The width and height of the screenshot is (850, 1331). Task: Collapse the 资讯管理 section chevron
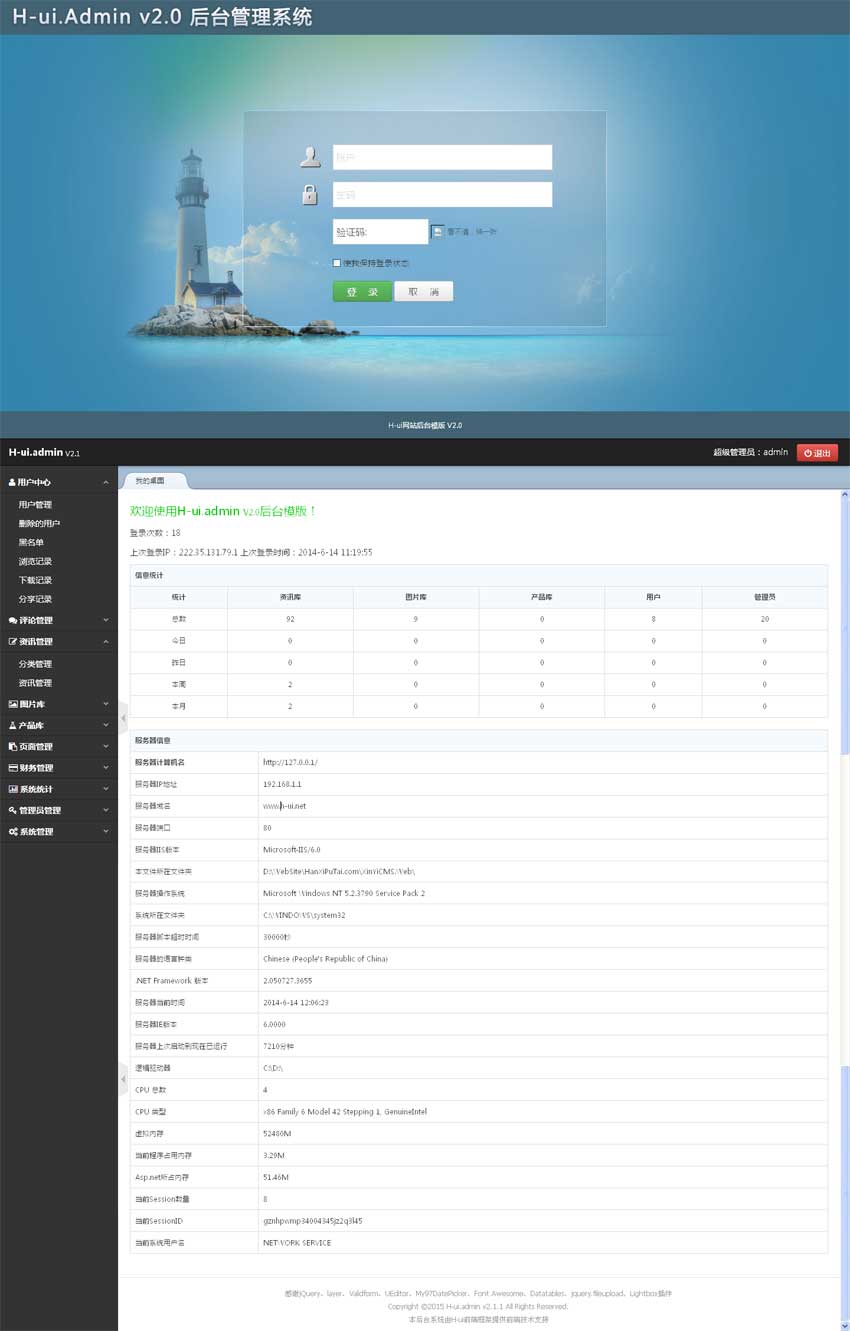tap(106, 641)
